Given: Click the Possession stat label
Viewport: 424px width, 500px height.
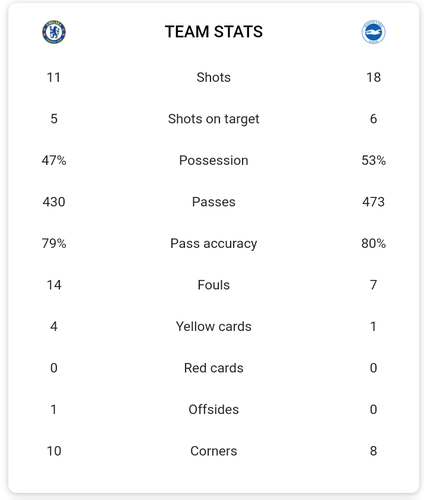Looking at the screenshot, I should coord(214,160).
